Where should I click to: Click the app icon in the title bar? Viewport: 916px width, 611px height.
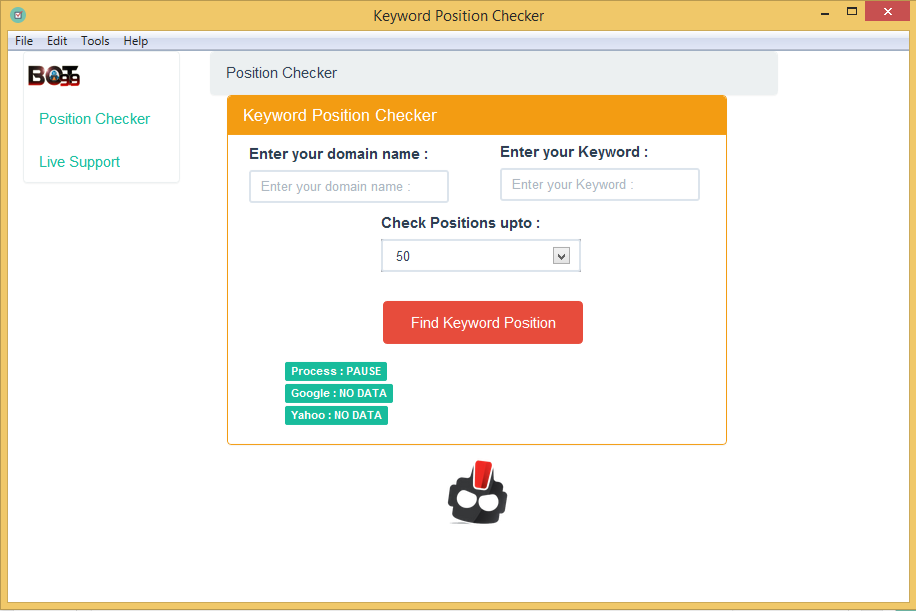[18, 15]
